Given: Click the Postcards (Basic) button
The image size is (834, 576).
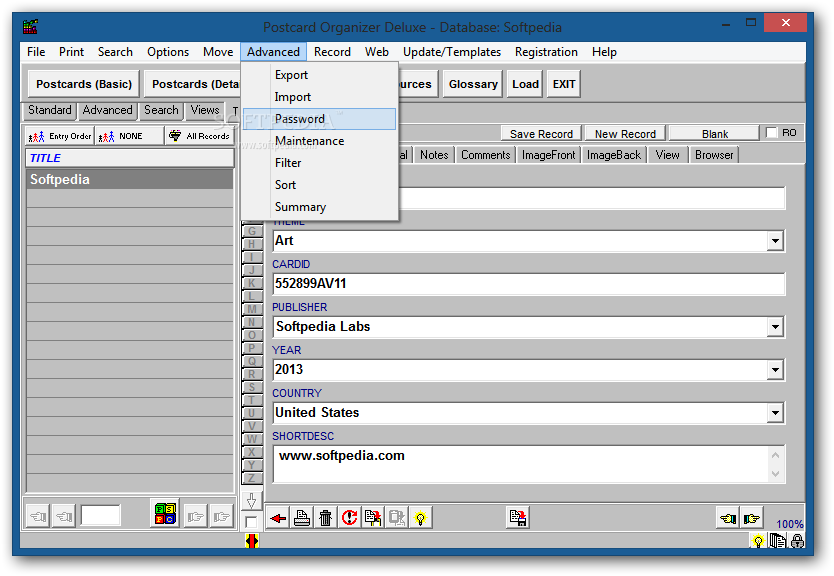Looking at the screenshot, I should 84,84.
